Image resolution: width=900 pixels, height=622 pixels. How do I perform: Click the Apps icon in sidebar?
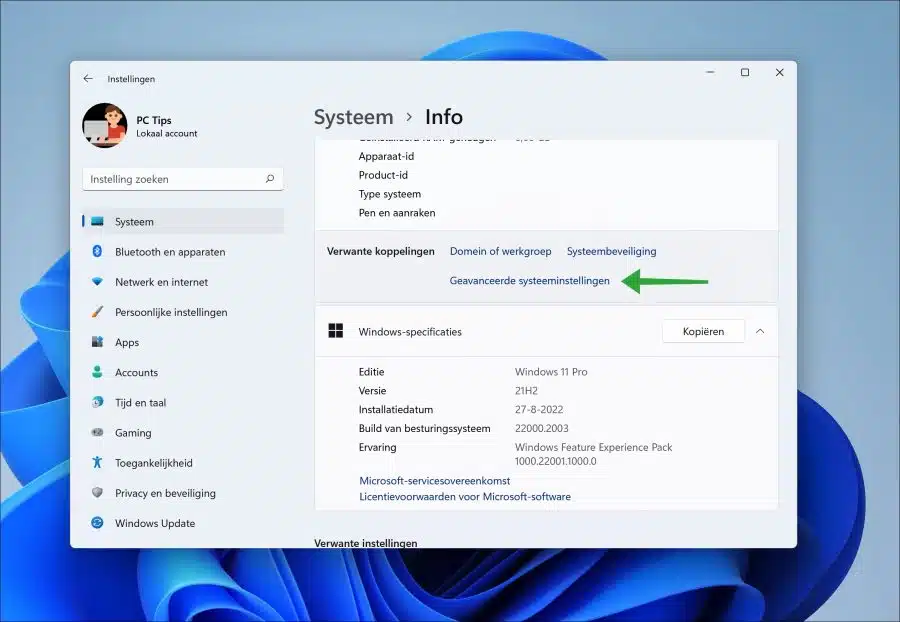97,342
